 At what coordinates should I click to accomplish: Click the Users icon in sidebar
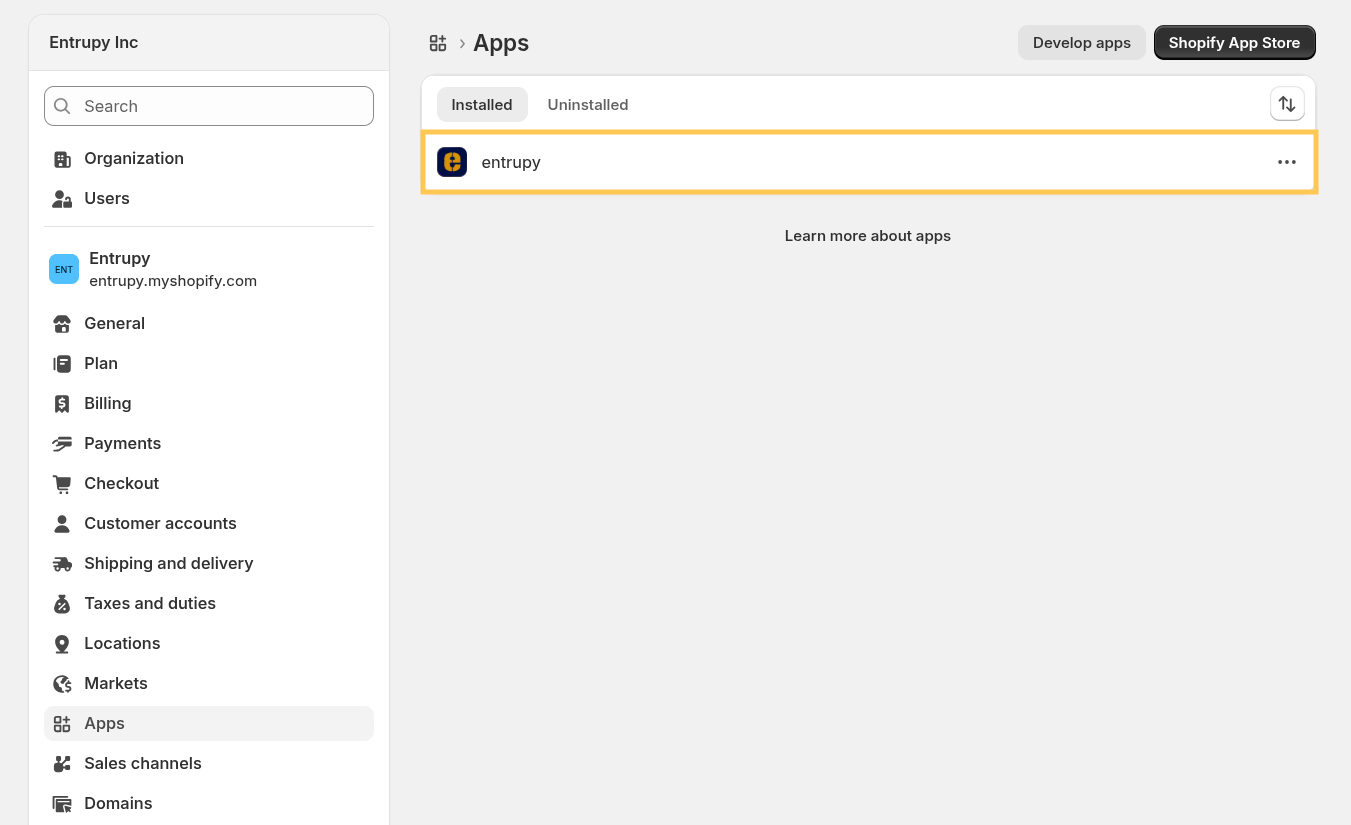coord(62,199)
